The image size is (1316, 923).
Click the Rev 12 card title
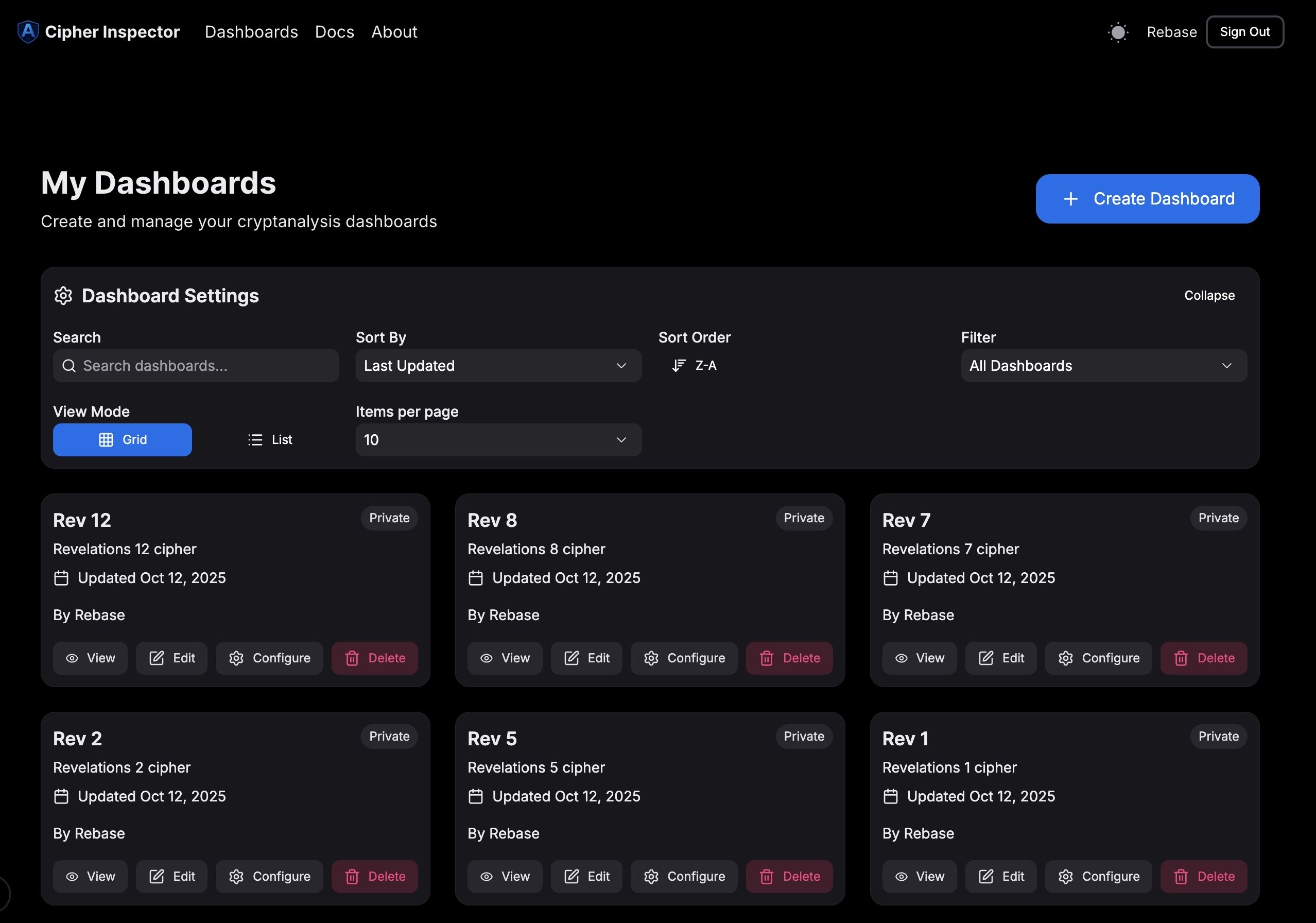[82, 521]
